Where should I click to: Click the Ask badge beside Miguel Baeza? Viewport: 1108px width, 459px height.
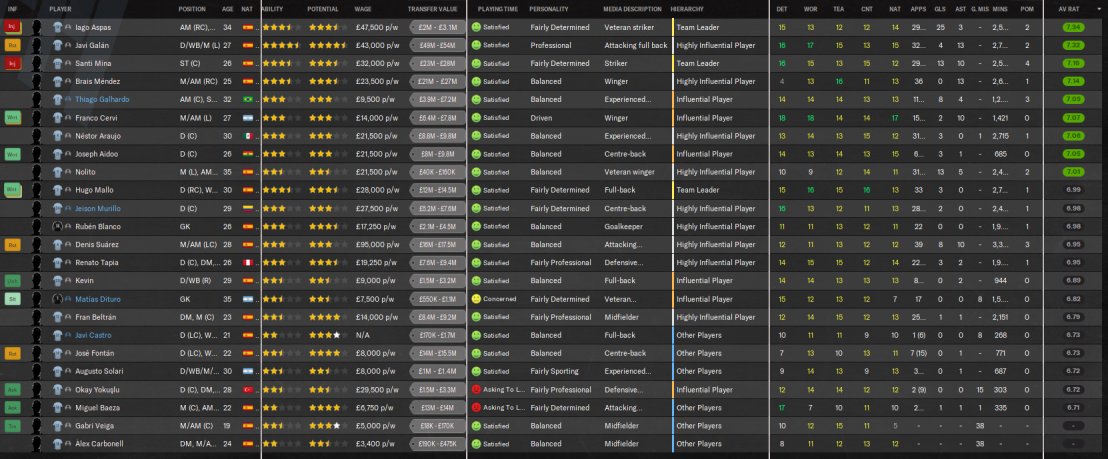13,407
